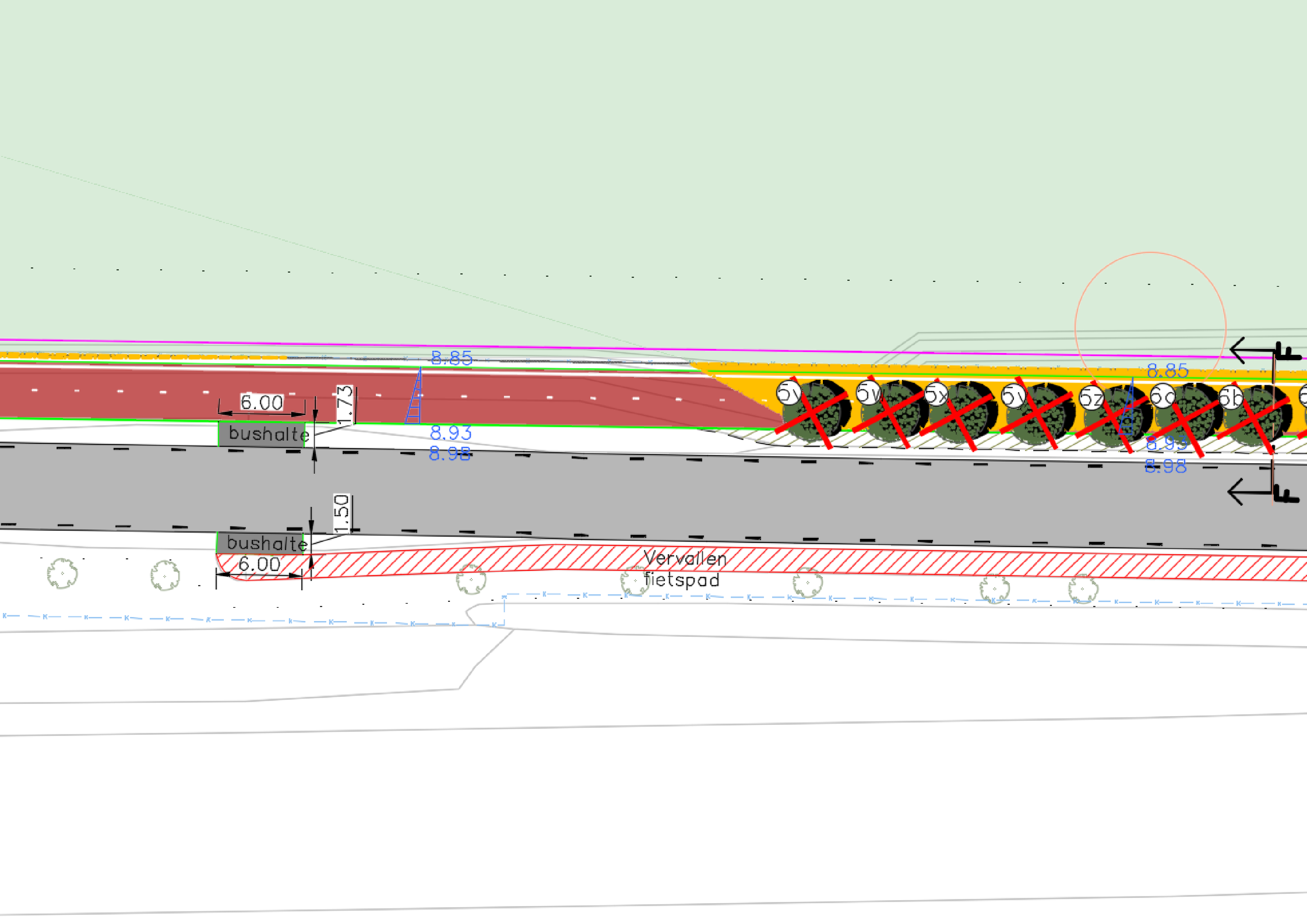The height and width of the screenshot is (924, 1307).
Task: Click the blue slope triangle on the red cycle path
Action: click(x=414, y=396)
